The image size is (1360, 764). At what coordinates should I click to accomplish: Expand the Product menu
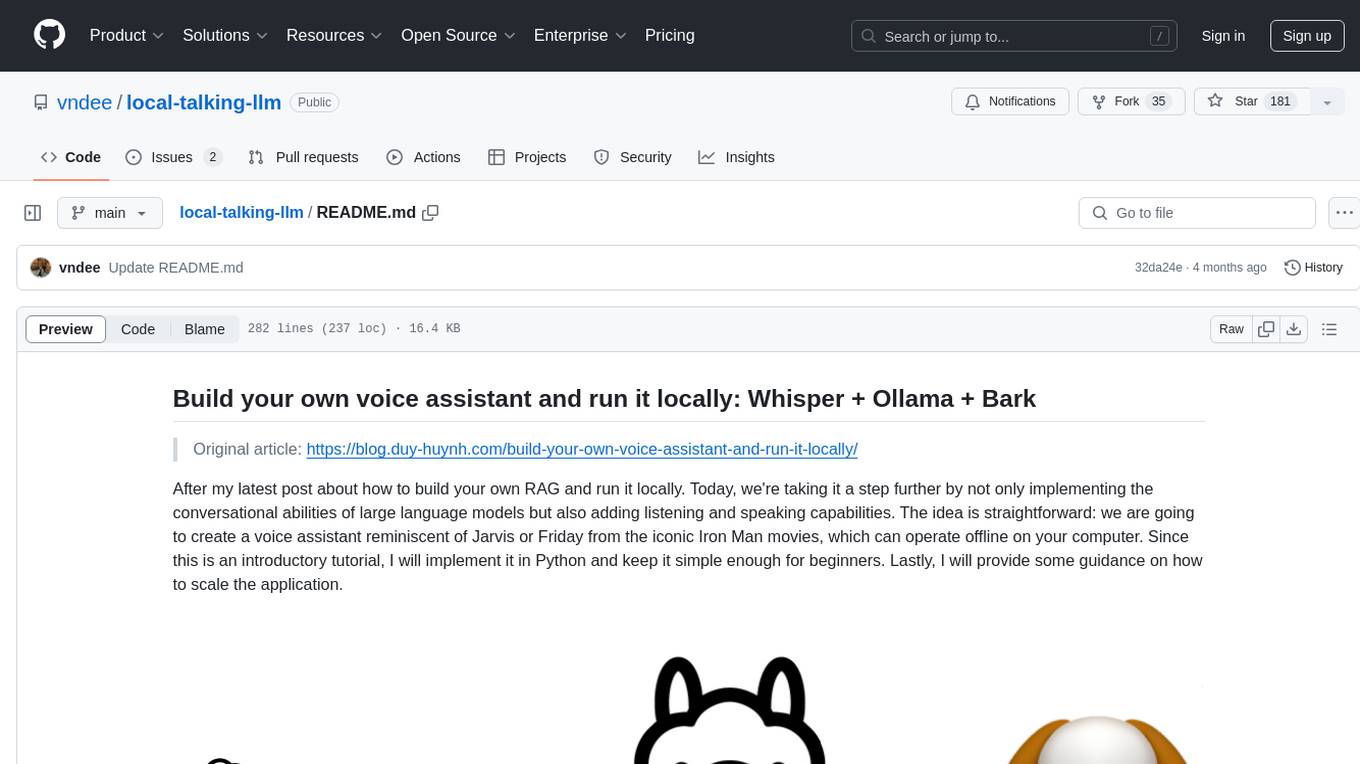click(x=127, y=35)
